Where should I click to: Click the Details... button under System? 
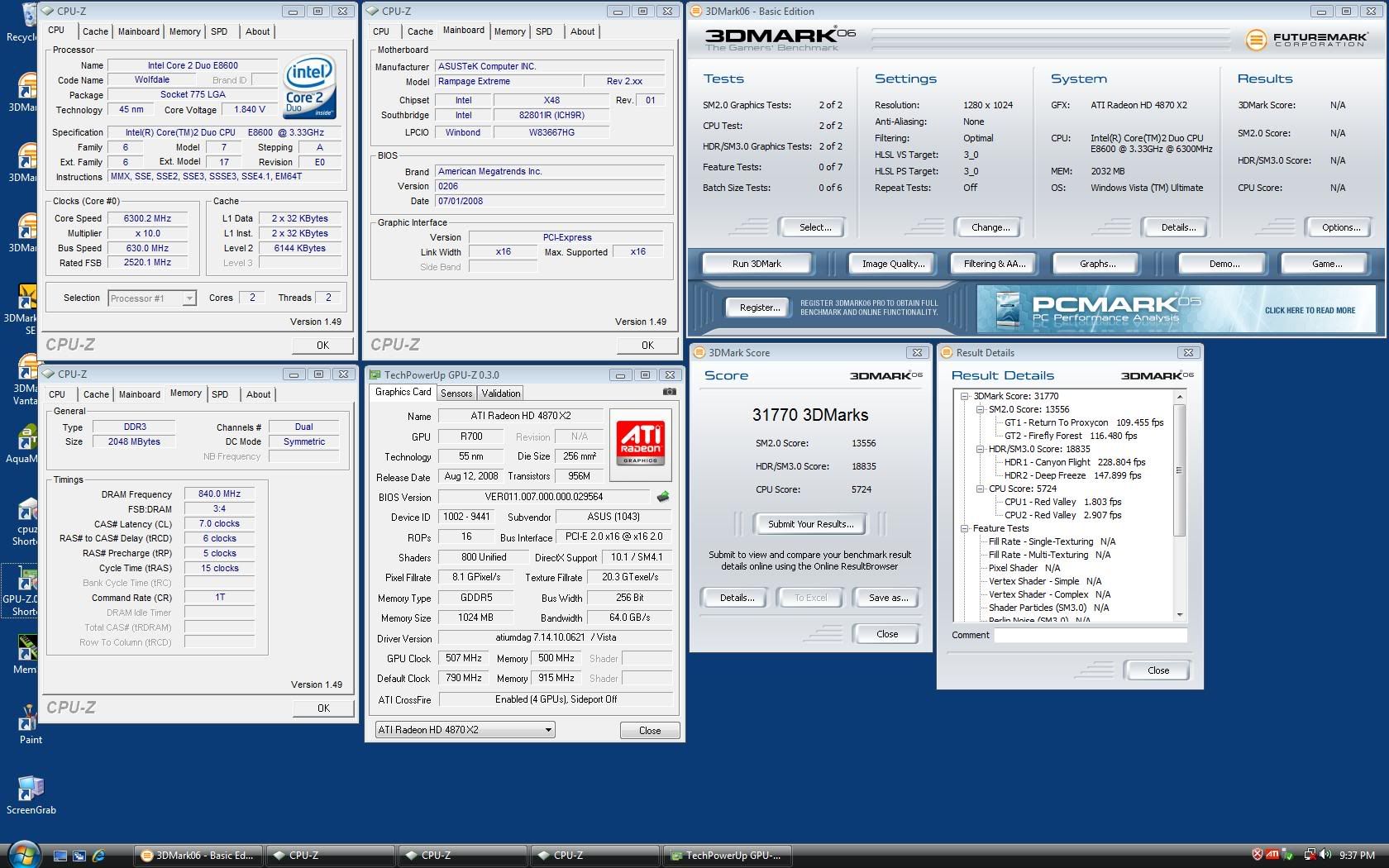click(1178, 227)
